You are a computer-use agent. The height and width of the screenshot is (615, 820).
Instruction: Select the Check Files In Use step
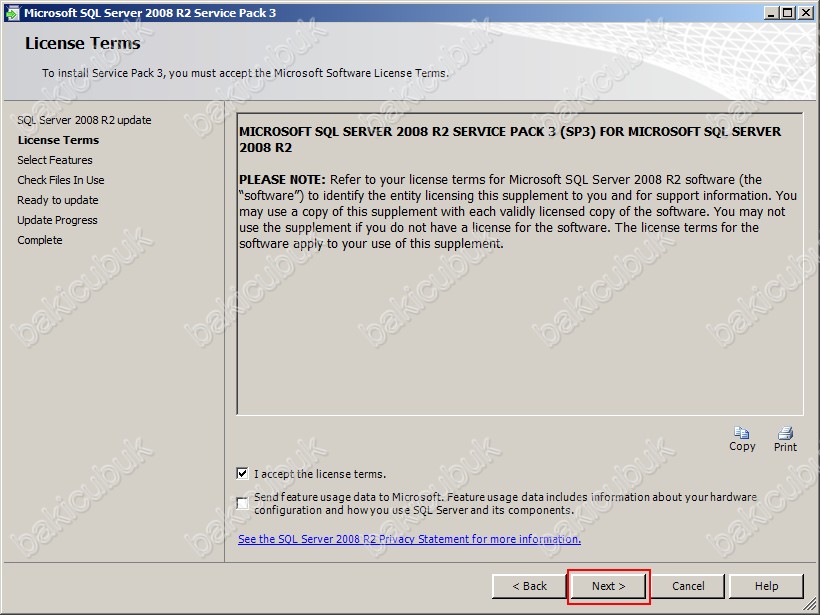pyautogui.click(x=61, y=180)
